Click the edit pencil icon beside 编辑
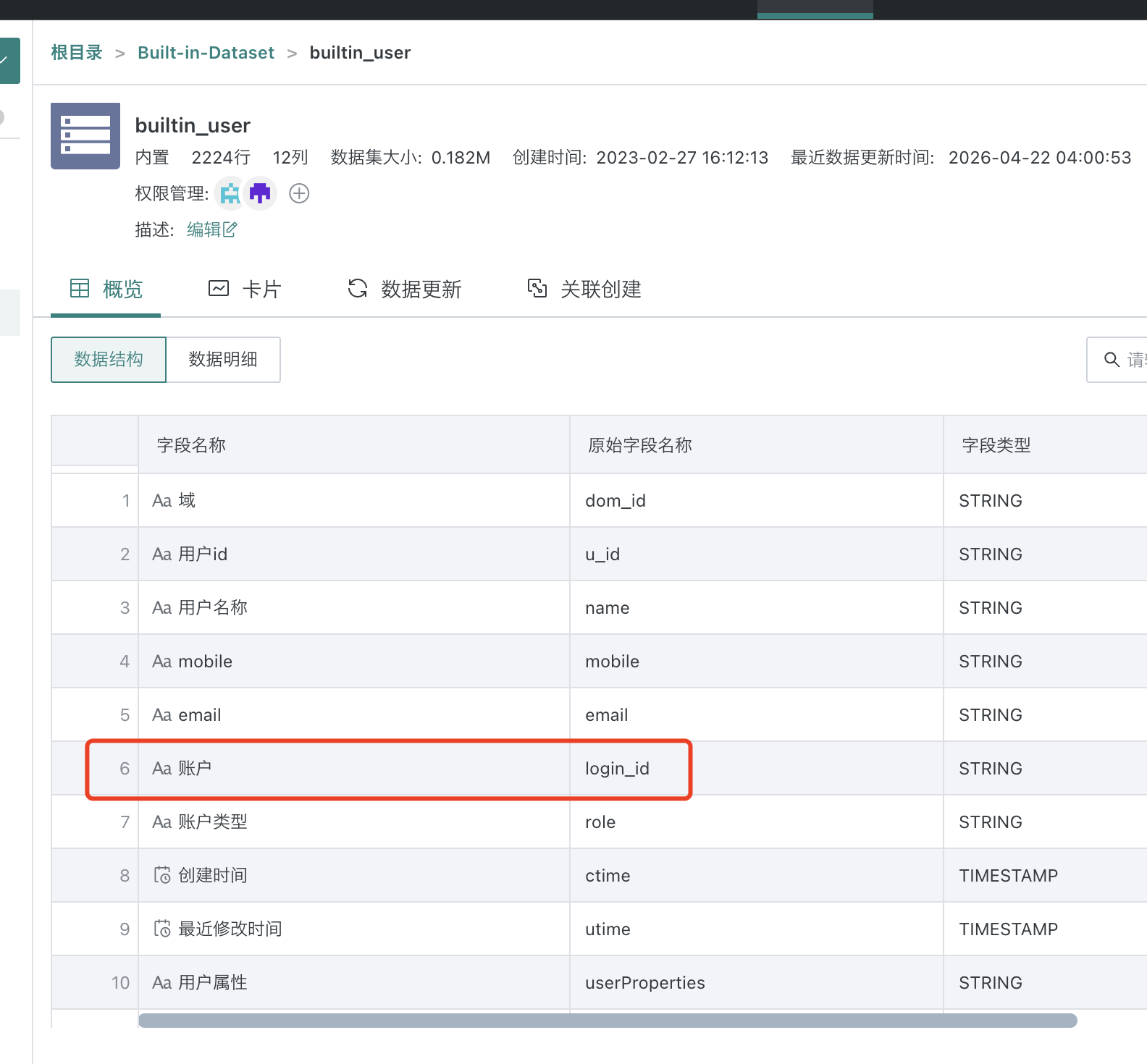 coord(230,229)
